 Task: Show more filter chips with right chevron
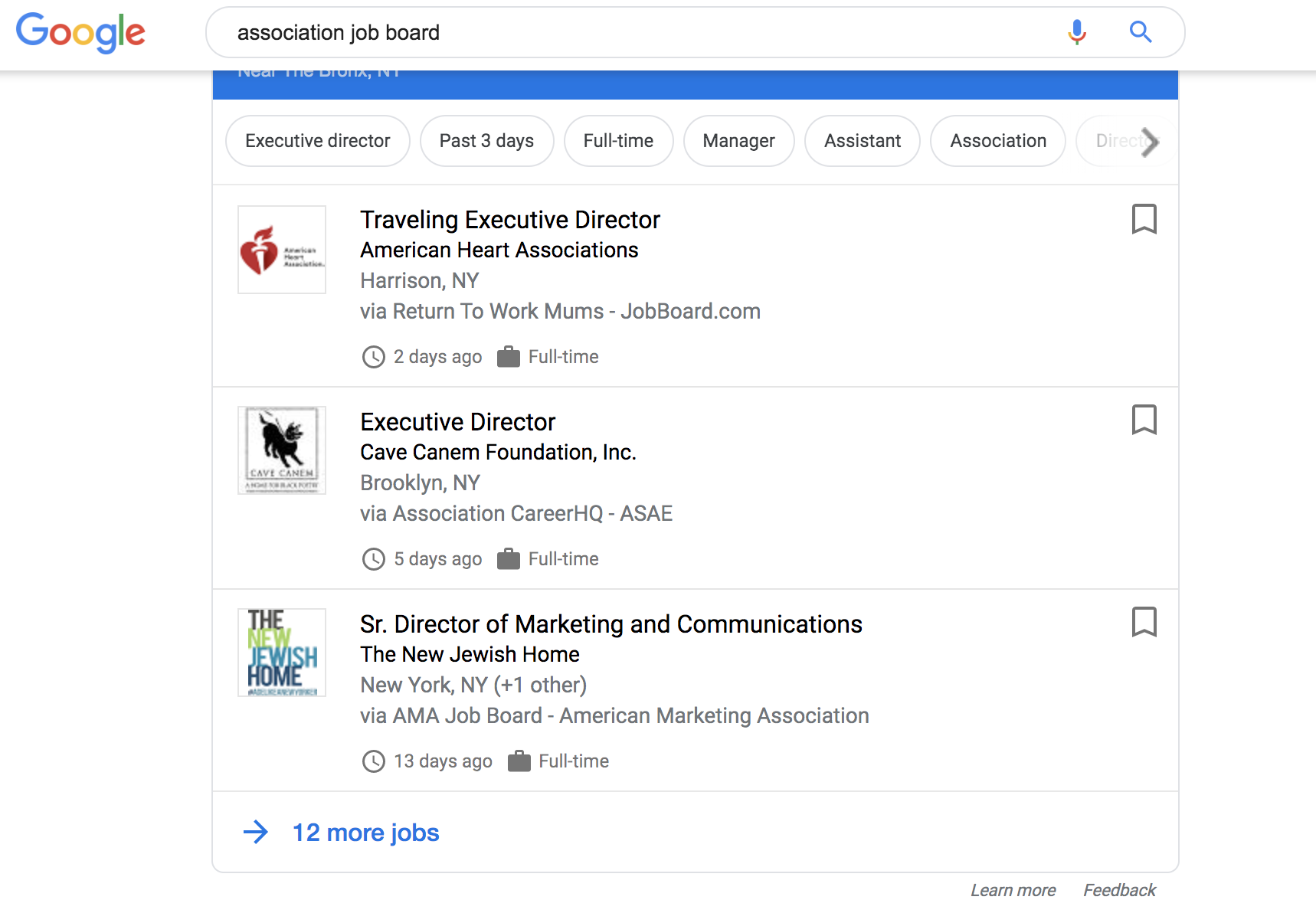[x=1149, y=142]
